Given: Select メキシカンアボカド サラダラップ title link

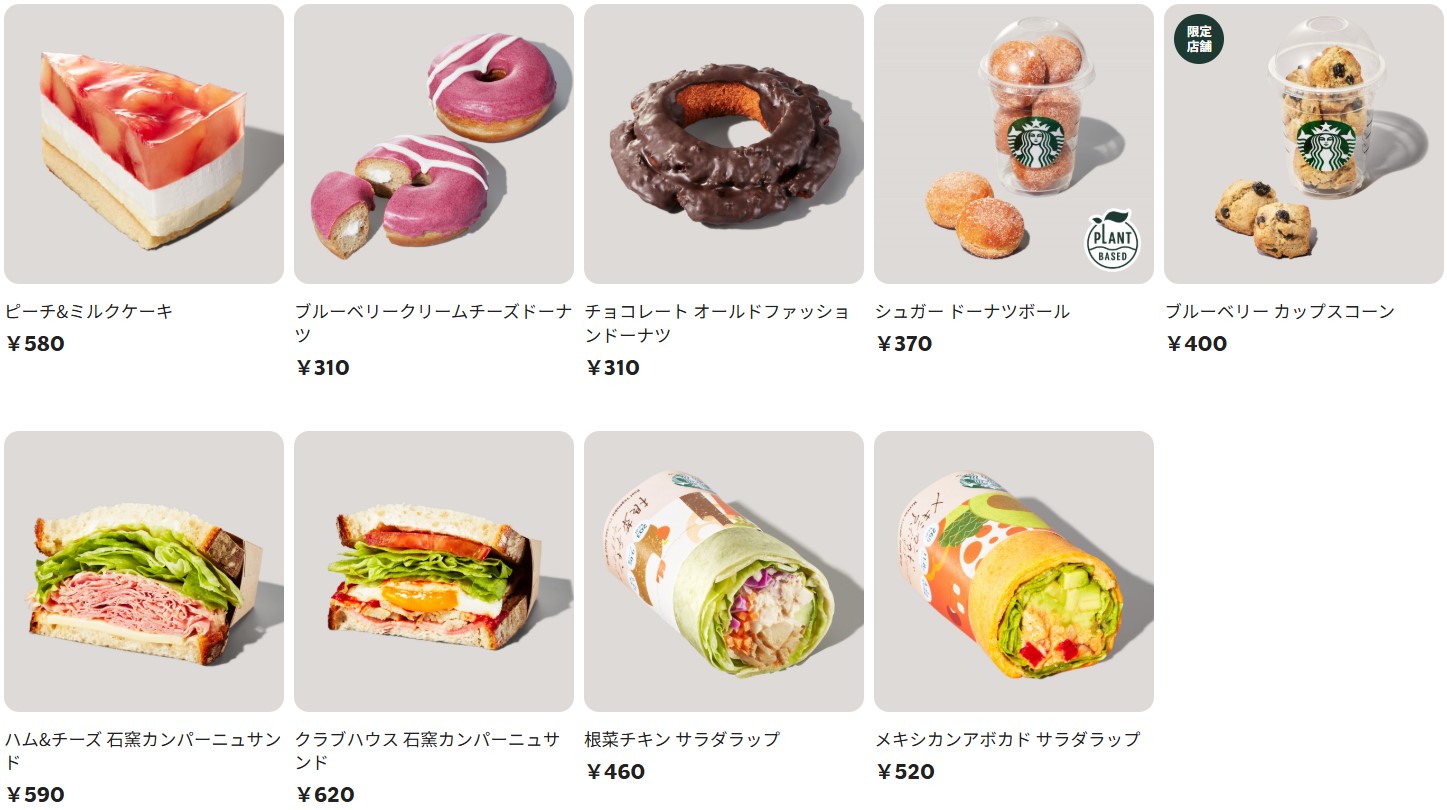Looking at the screenshot, I should (1008, 740).
